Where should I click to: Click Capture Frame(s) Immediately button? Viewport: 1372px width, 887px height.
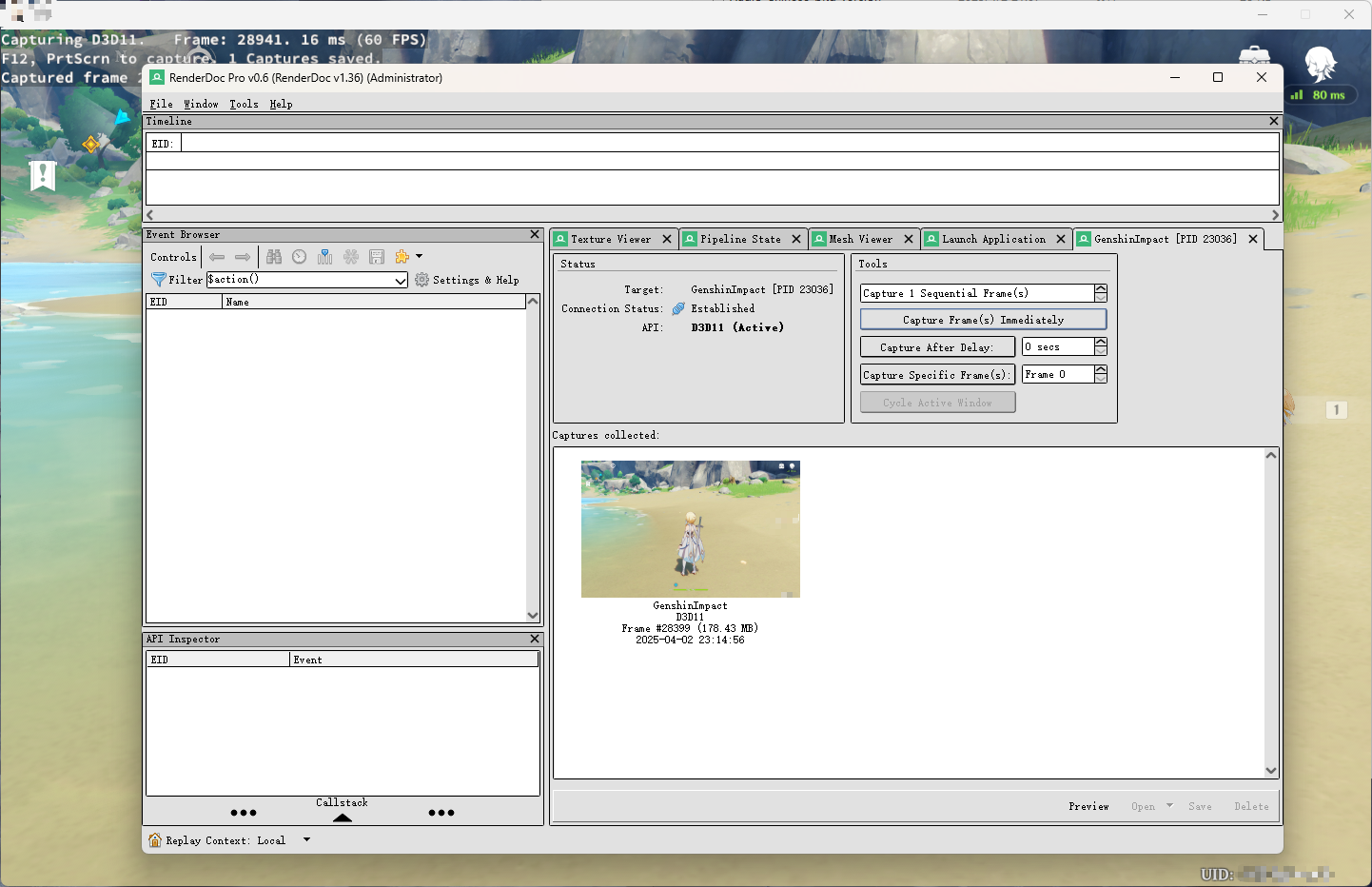click(x=983, y=320)
